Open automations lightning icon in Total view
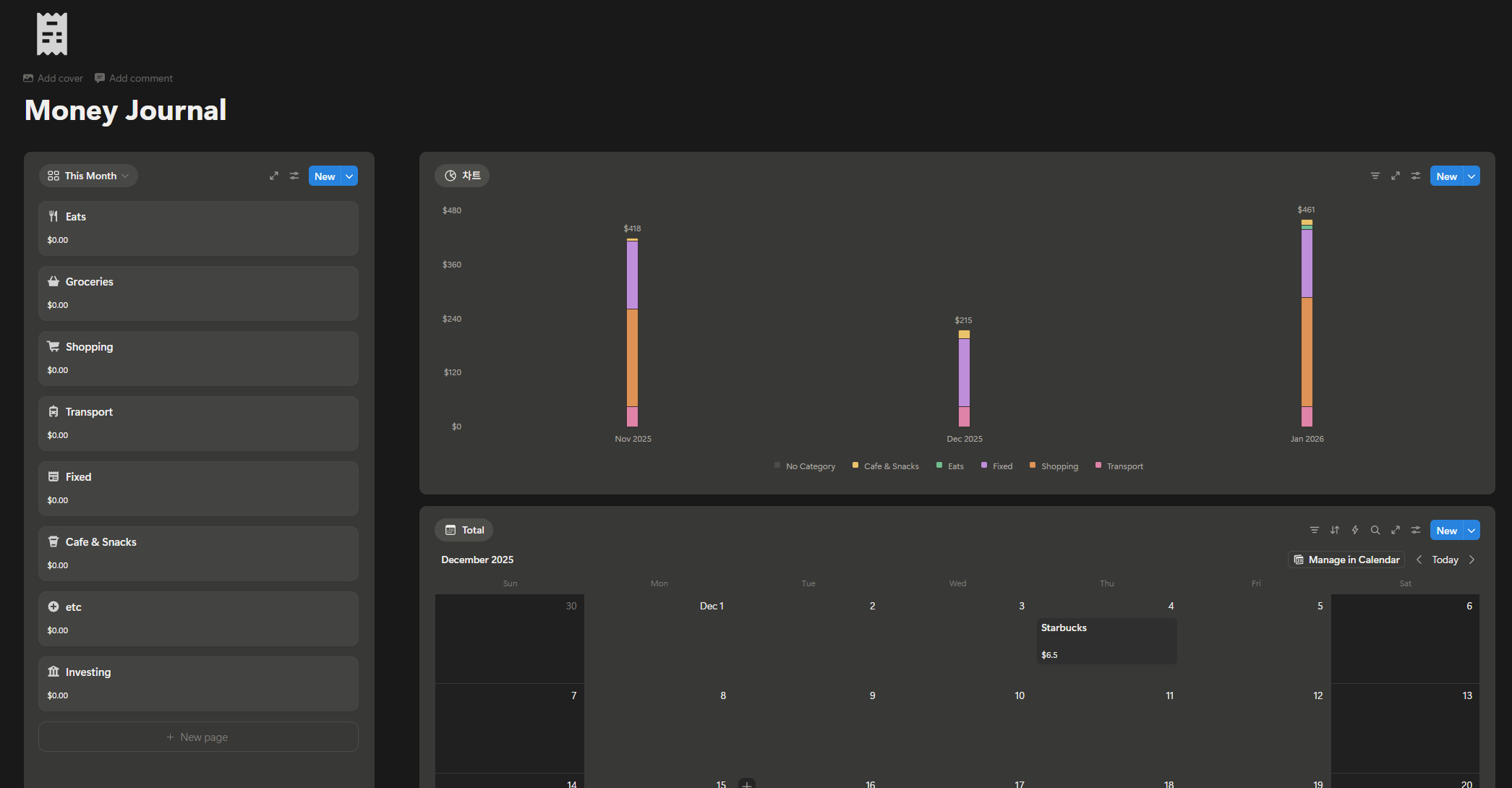1512x788 pixels. pos(1355,530)
